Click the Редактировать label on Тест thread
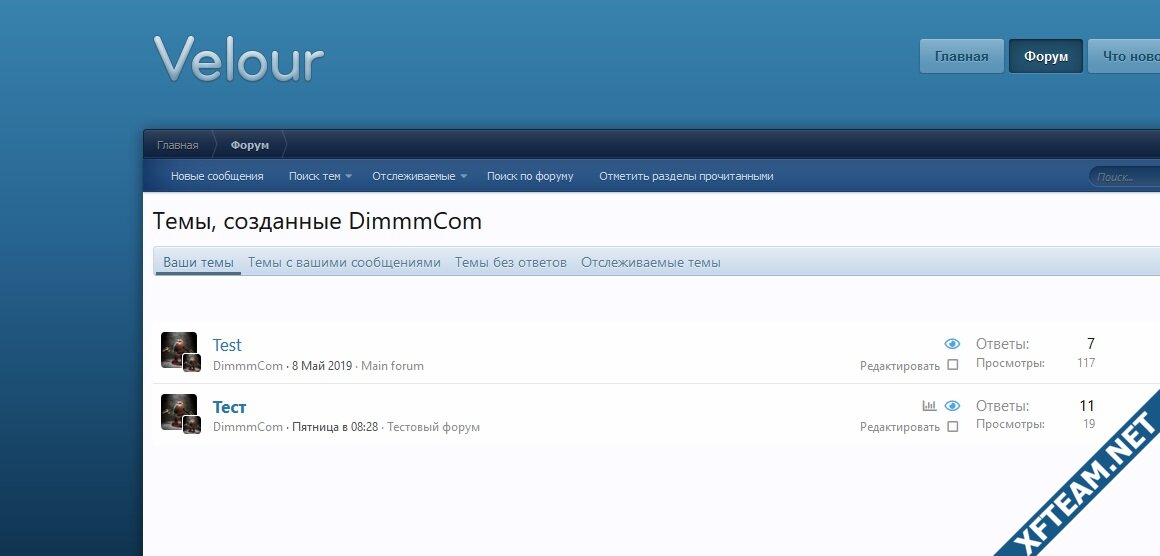Viewport: 1160px width, 556px height. (x=900, y=427)
